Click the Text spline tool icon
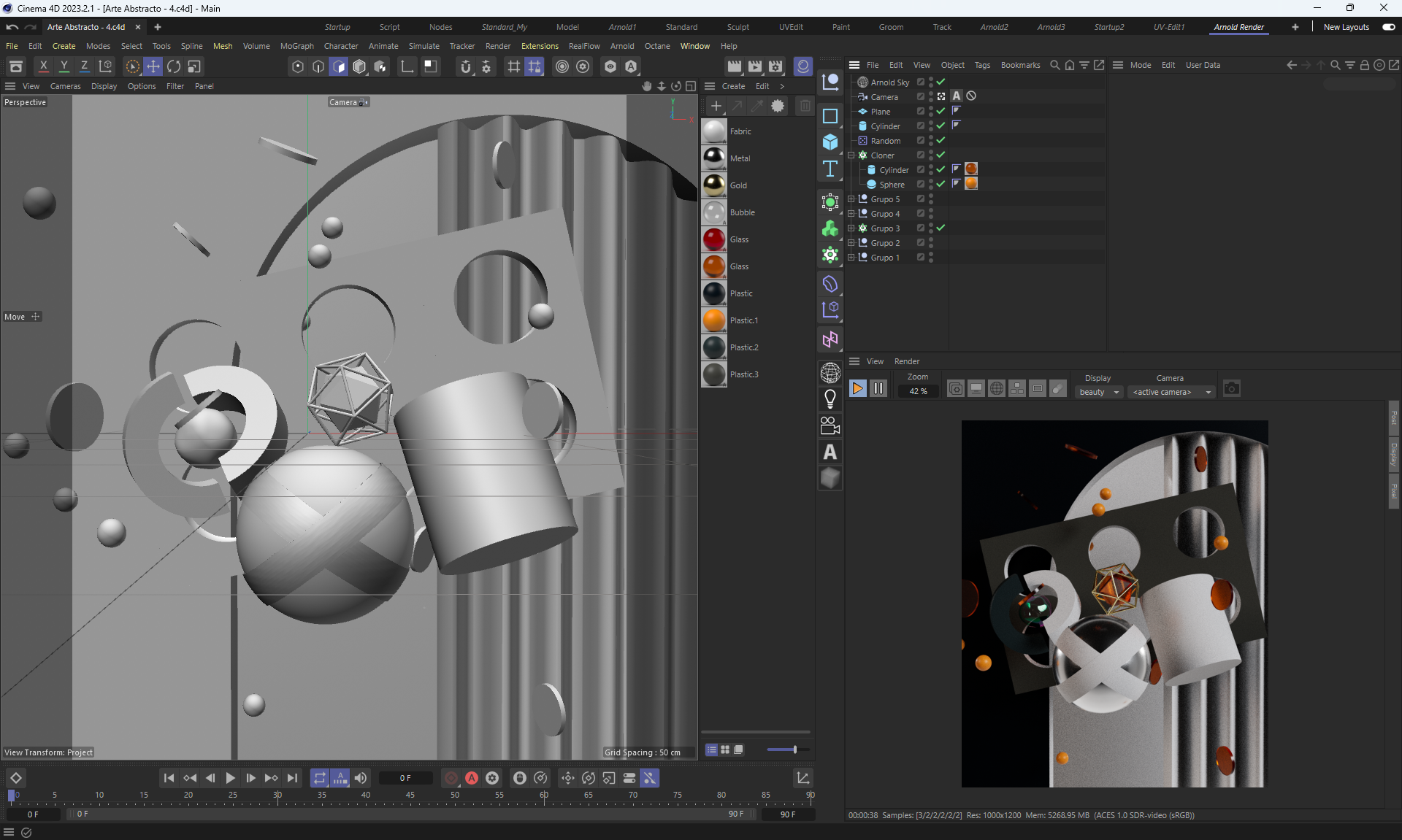This screenshot has width=1402, height=840. 830,169
